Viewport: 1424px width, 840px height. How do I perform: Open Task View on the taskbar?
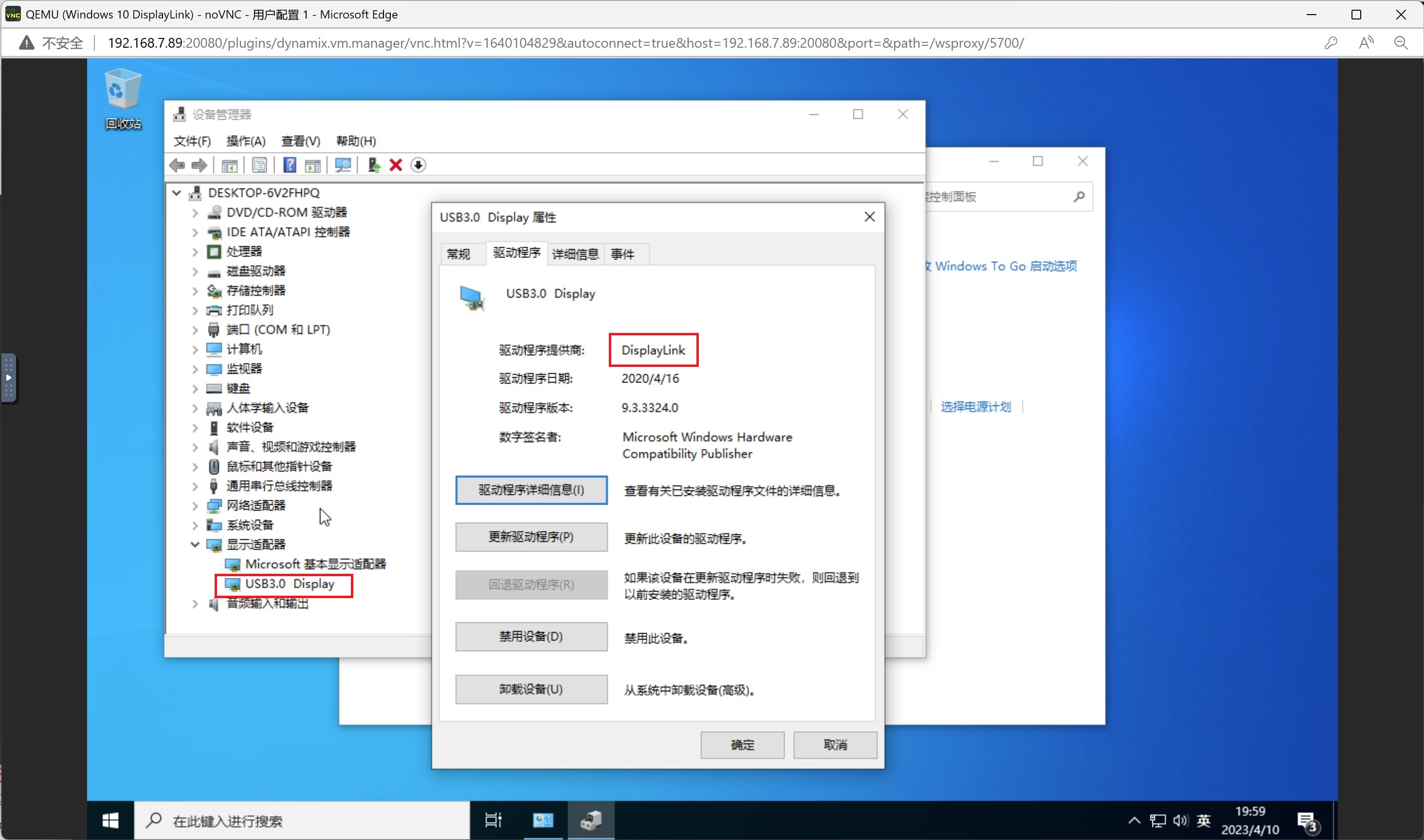click(493, 820)
